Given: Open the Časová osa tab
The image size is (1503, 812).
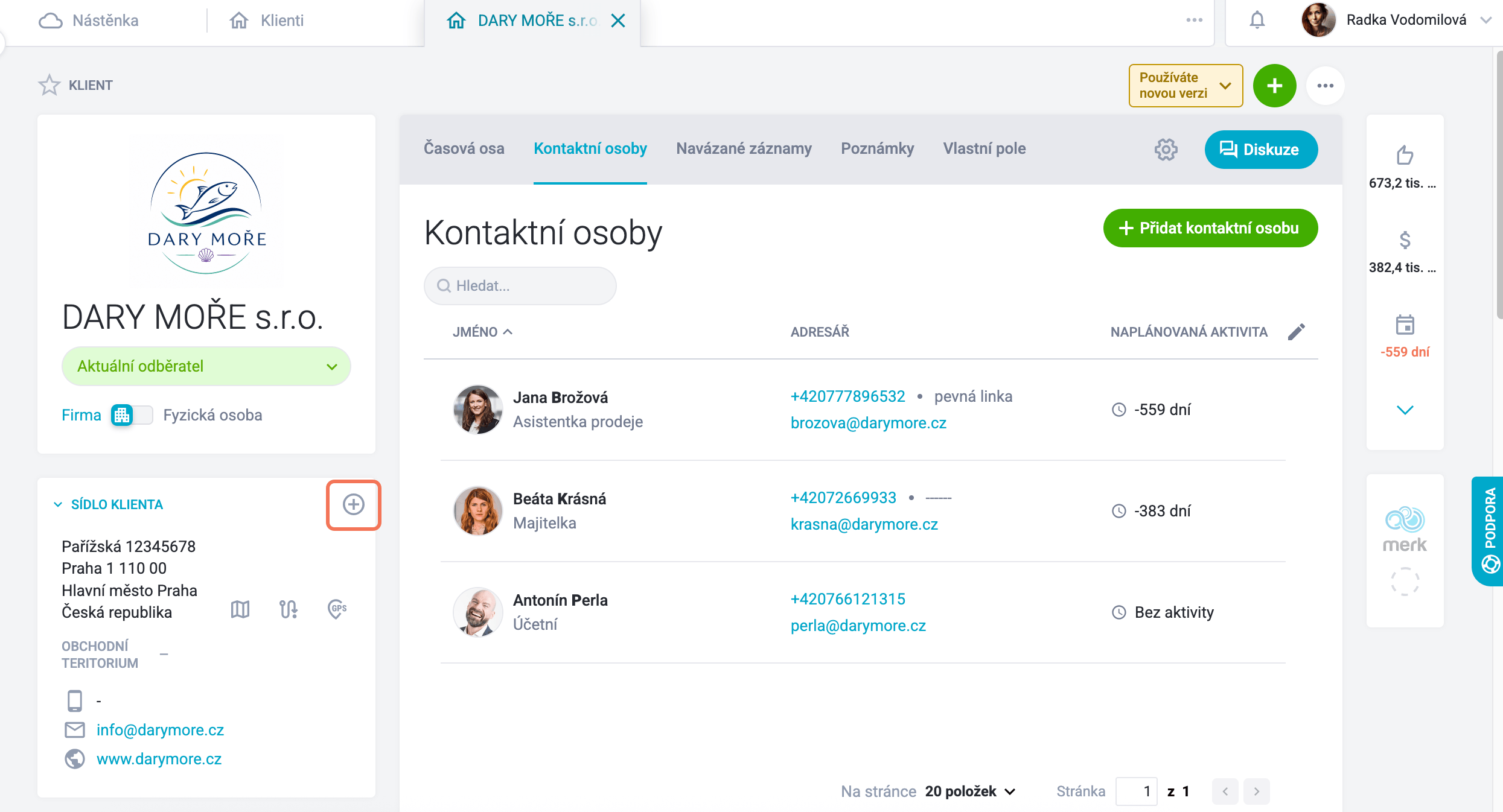Looking at the screenshot, I should pos(464,148).
